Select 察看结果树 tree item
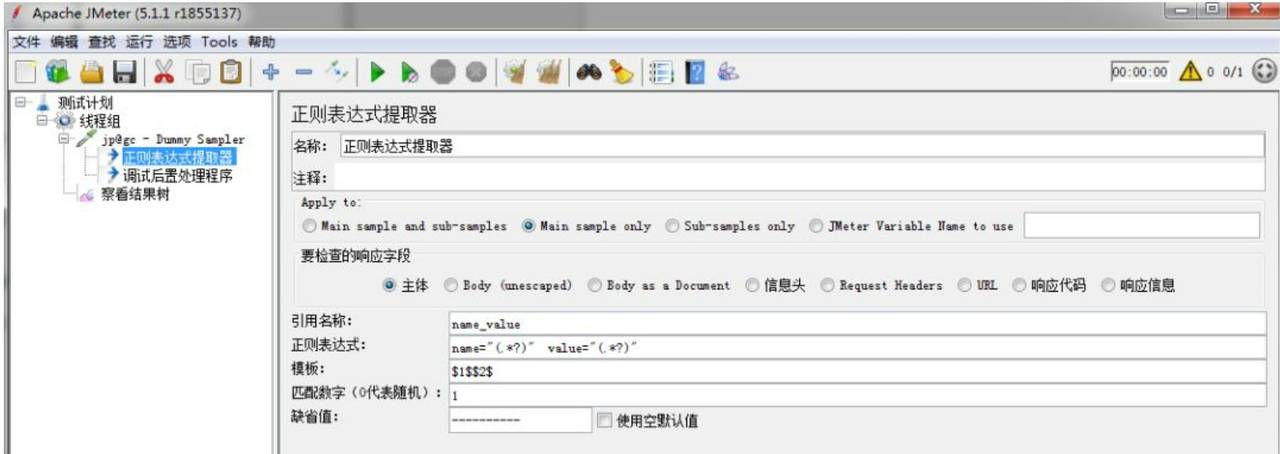Screen dimensions: 1280x454 pos(135,194)
